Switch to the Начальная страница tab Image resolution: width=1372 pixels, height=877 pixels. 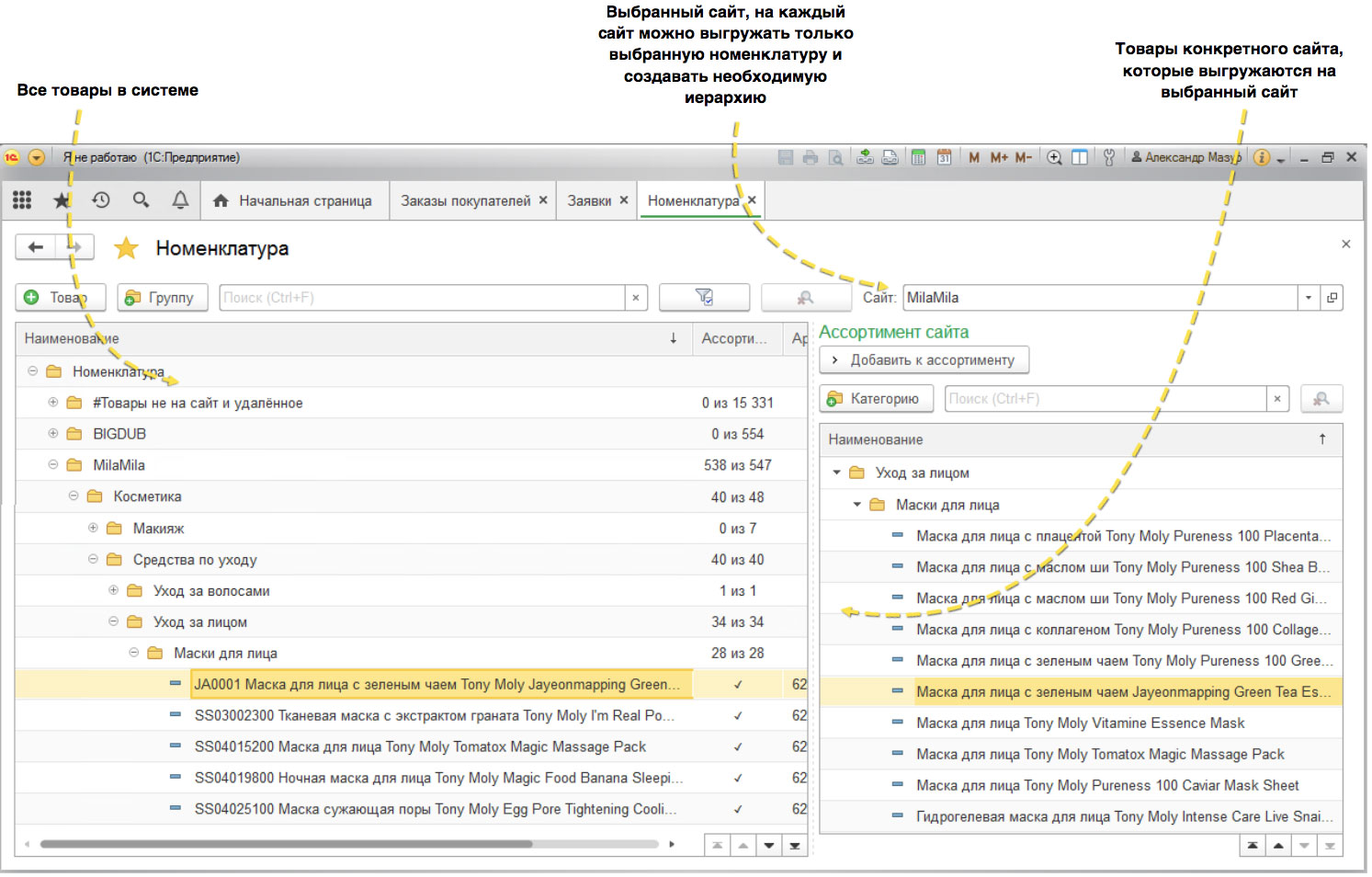point(294,200)
